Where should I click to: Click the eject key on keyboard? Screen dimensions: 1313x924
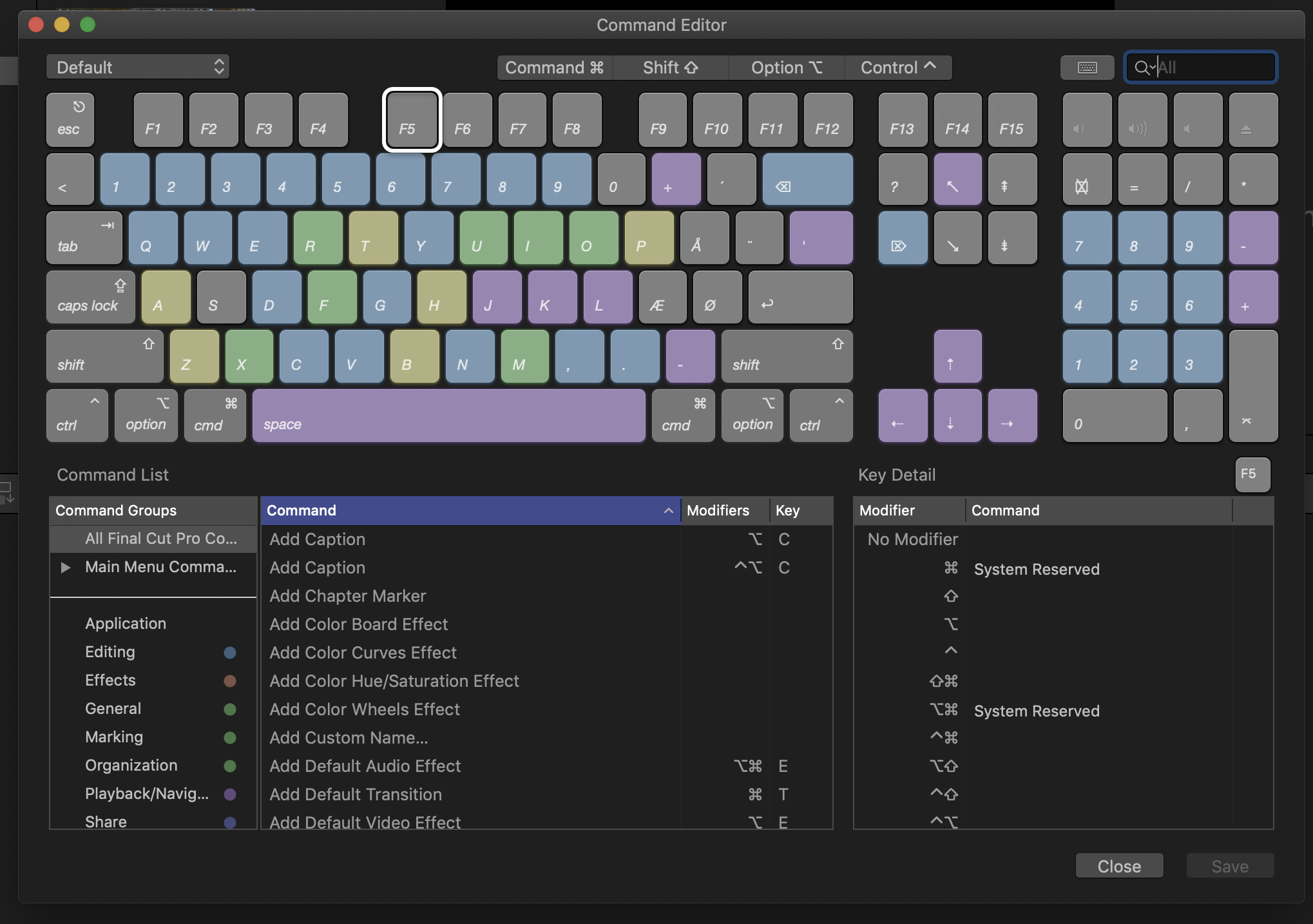point(1252,120)
